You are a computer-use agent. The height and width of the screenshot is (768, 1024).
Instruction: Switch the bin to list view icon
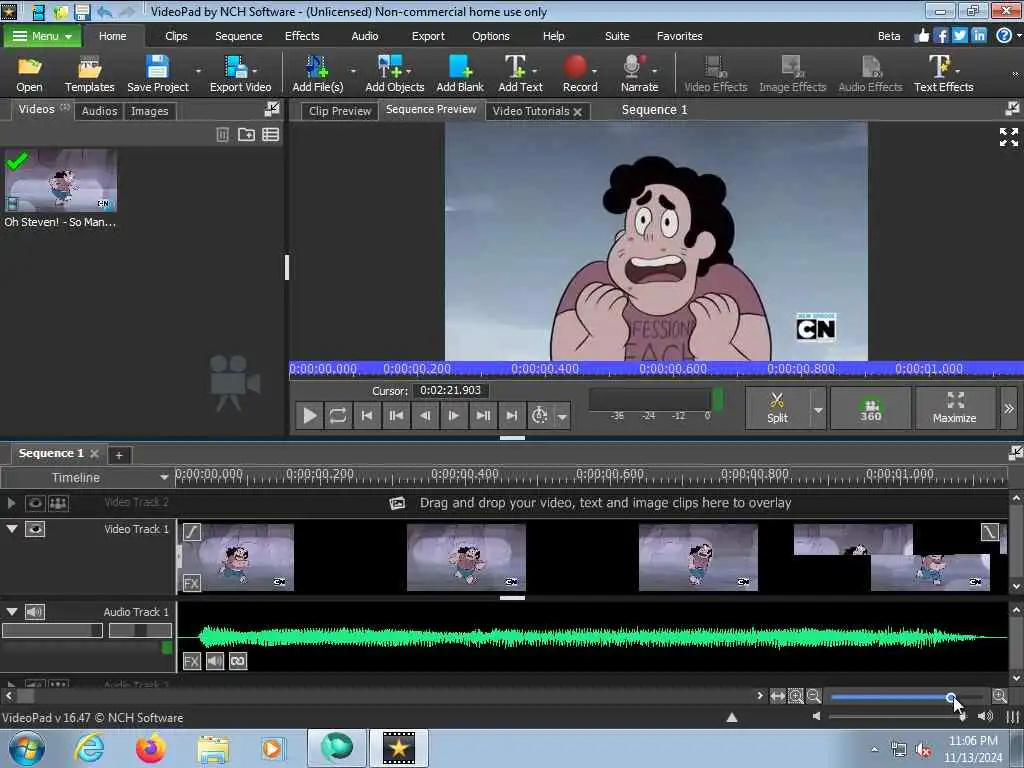pos(270,135)
